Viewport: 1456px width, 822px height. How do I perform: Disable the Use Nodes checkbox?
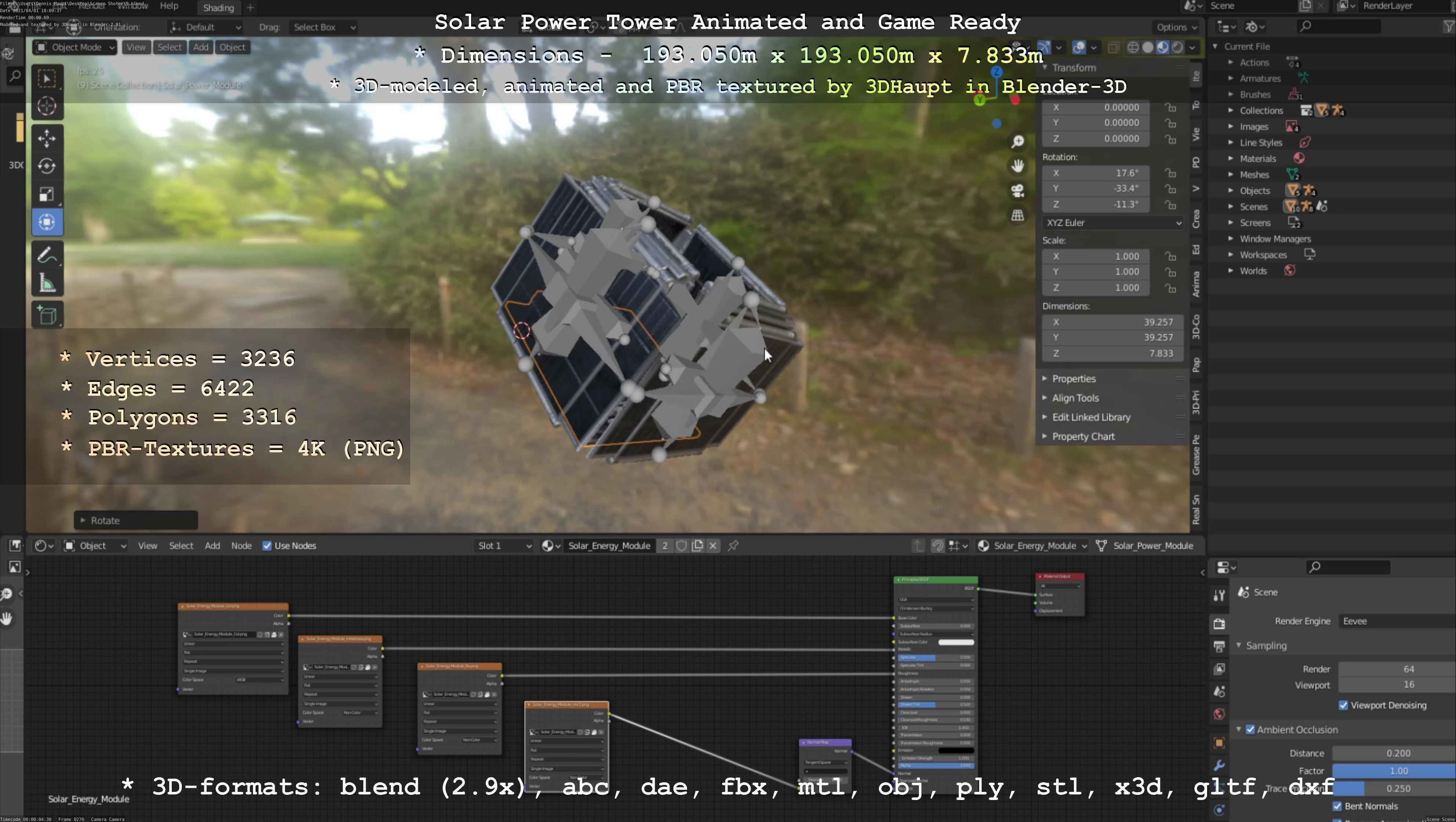click(267, 546)
